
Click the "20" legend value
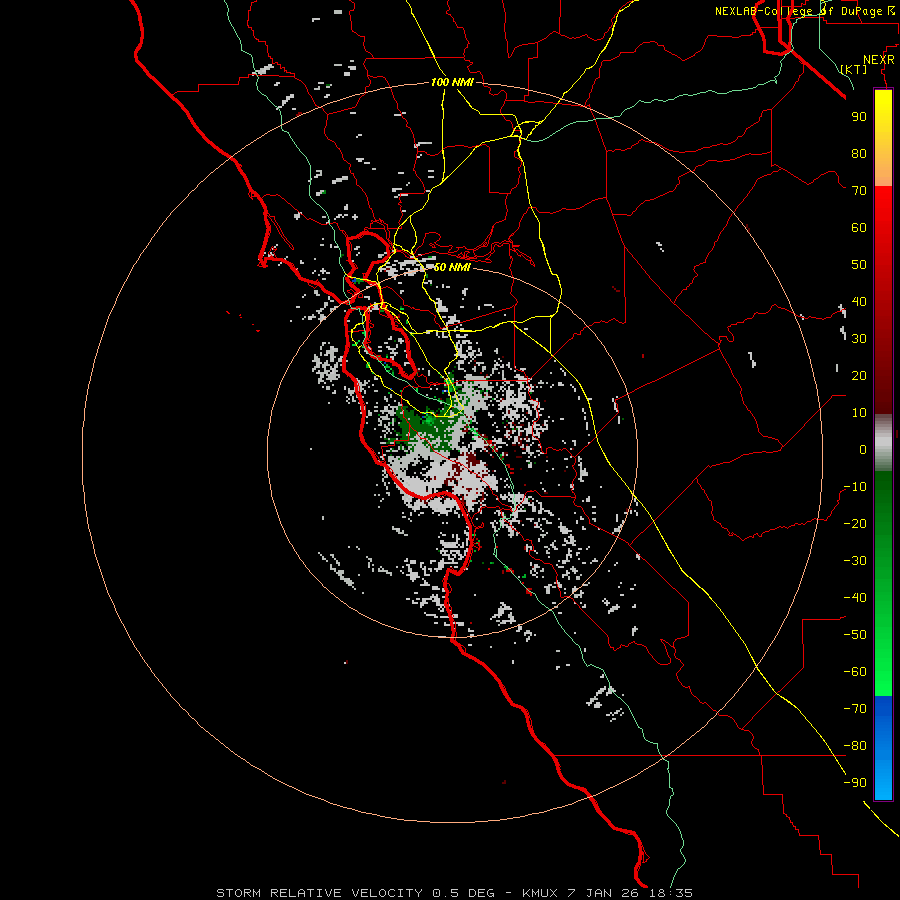pos(859,375)
